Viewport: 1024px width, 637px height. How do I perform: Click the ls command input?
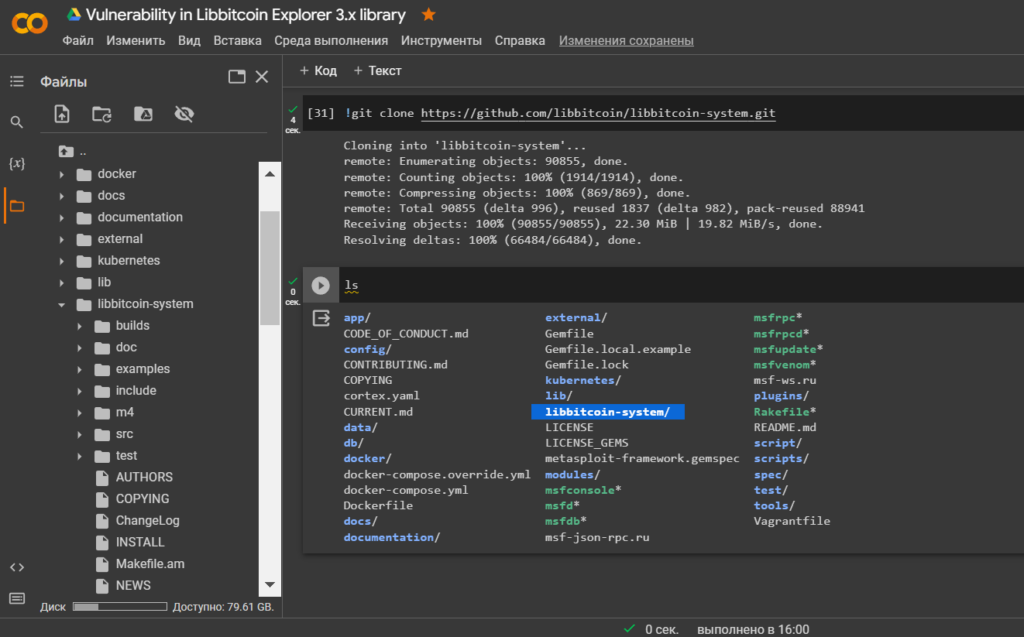(679, 286)
